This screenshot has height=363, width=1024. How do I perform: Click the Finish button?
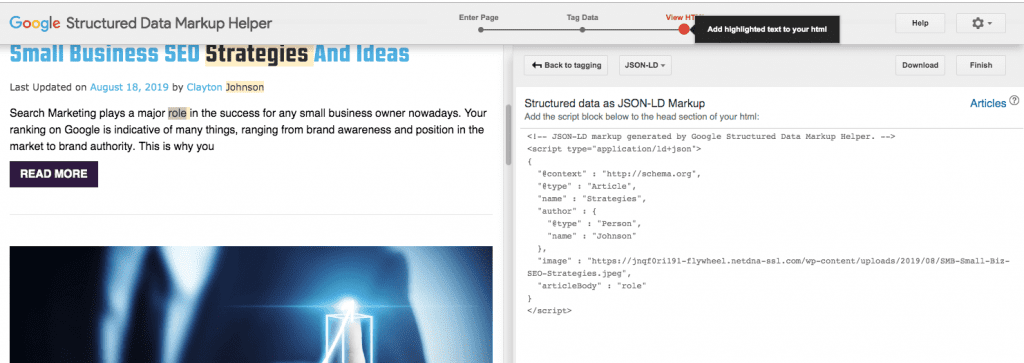[981, 65]
